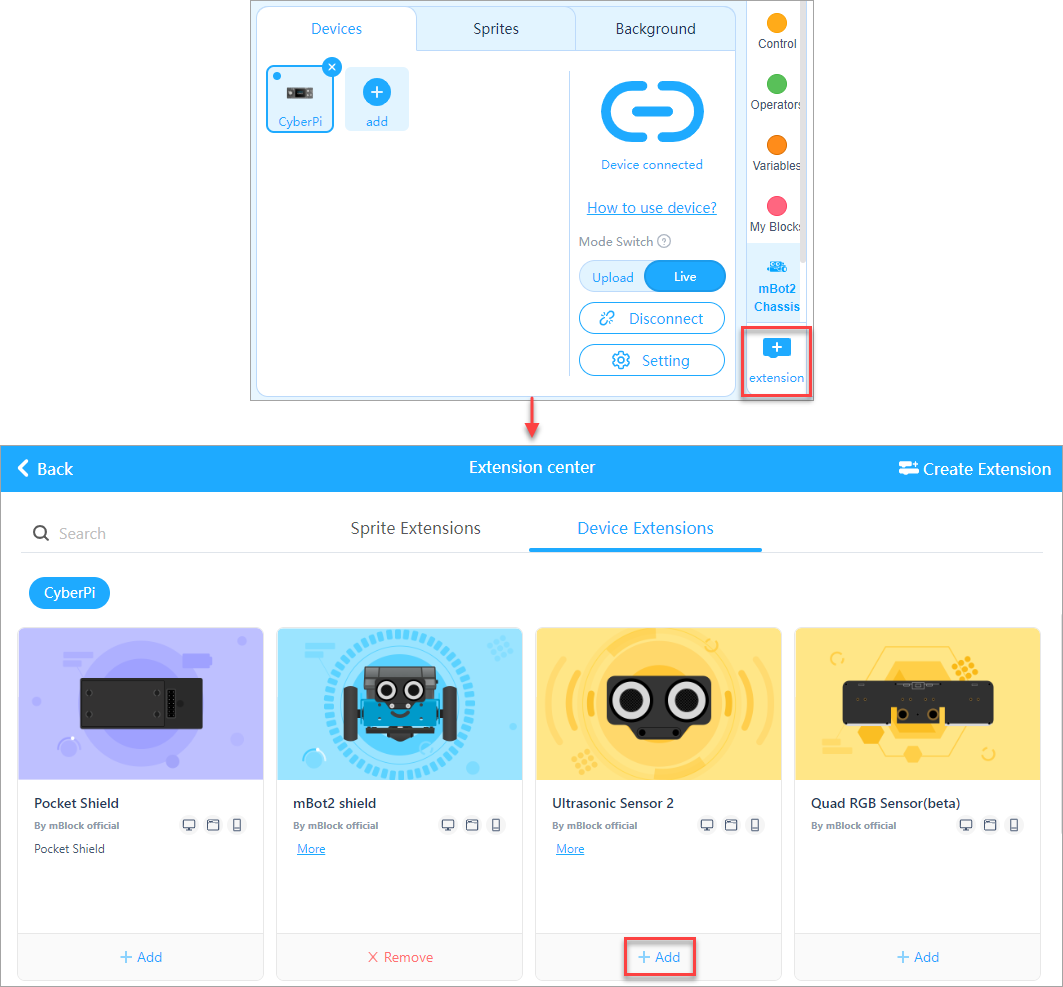The image size is (1063, 987).
Task: Expand More under Ultrasonic Sensor 2
Action: pyautogui.click(x=570, y=849)
